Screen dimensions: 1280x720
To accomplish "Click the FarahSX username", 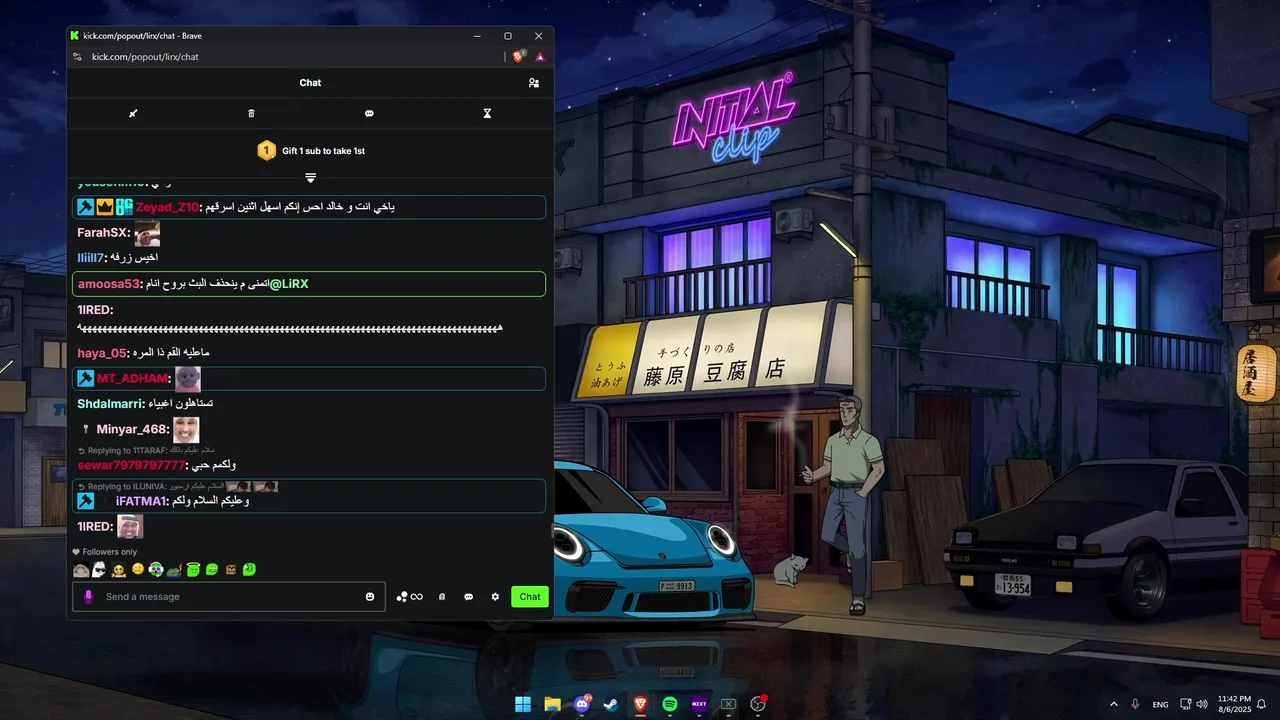I will pos(104,233).
